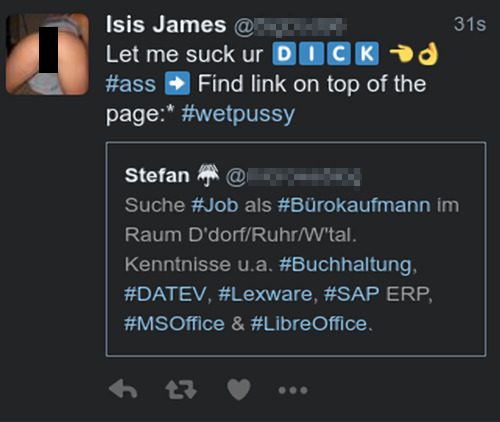Open the #Buchhaltung hashtag

pos(345,265)
